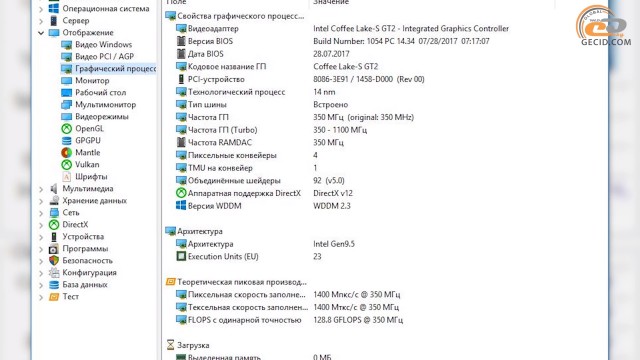This screenshot has height=360, width=640.
Task: Click the Execution Units chip icon
Action: point(181,256)
